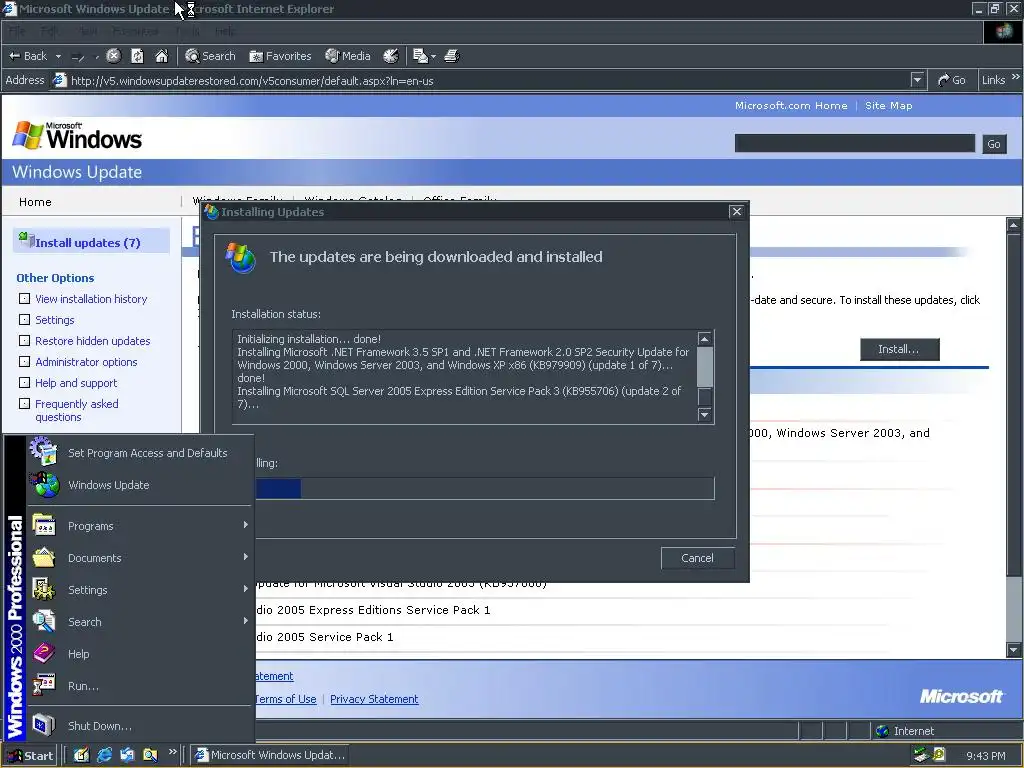Screen dimensions: 1024x768
Task: Click the Refresh page icon
Action: tap(137, 56)
